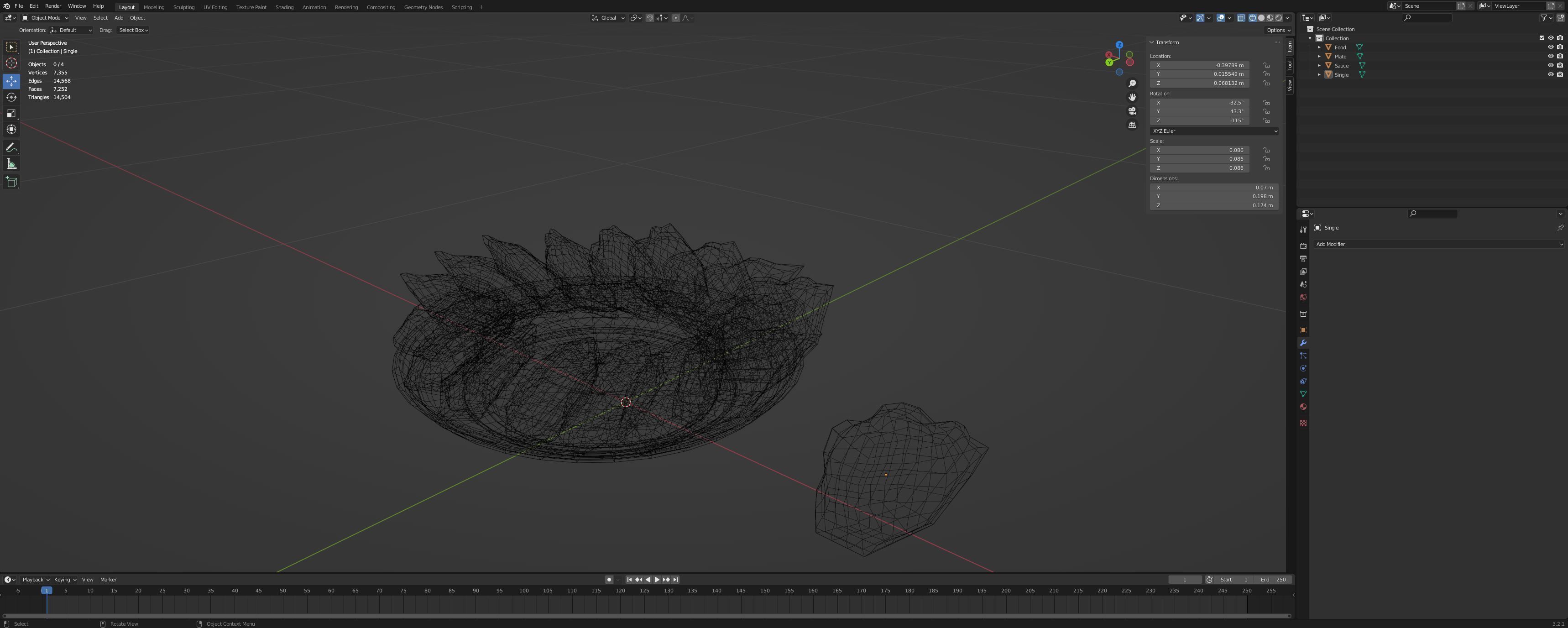Open the XYZ Euler rotation mode dropdown

1214,131
